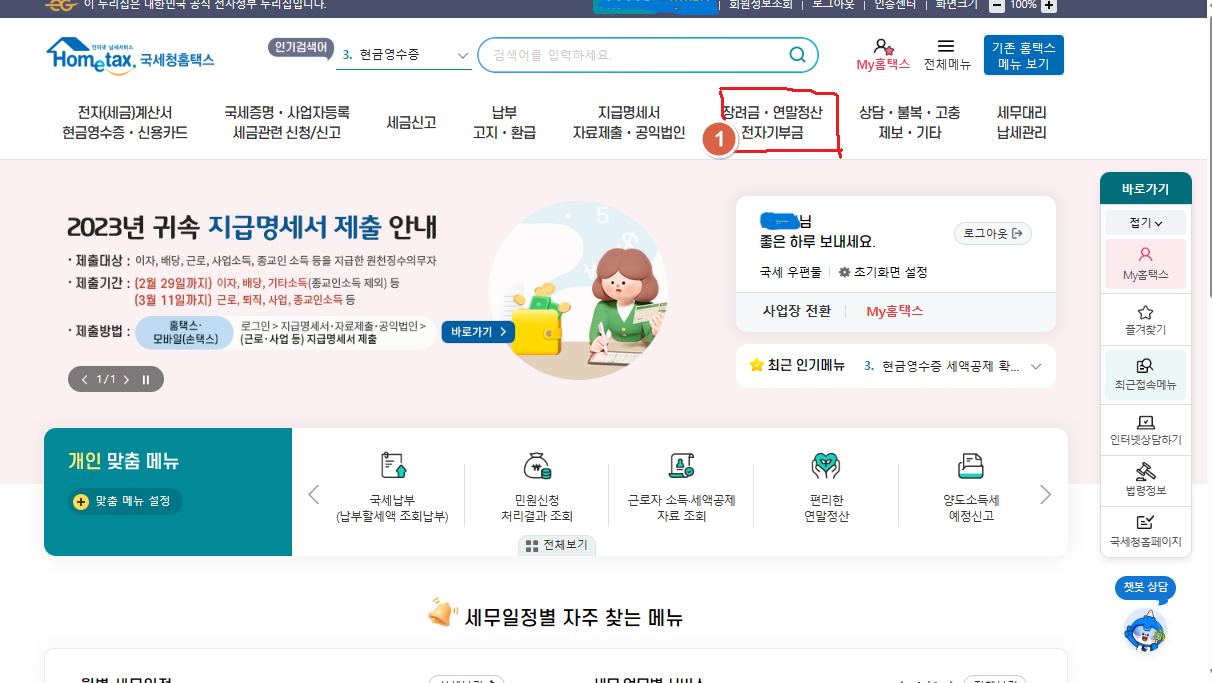Go to the next banner slide
Image resolution: width=1212 pixels, height=683 pixels.
tap(128, 380)
